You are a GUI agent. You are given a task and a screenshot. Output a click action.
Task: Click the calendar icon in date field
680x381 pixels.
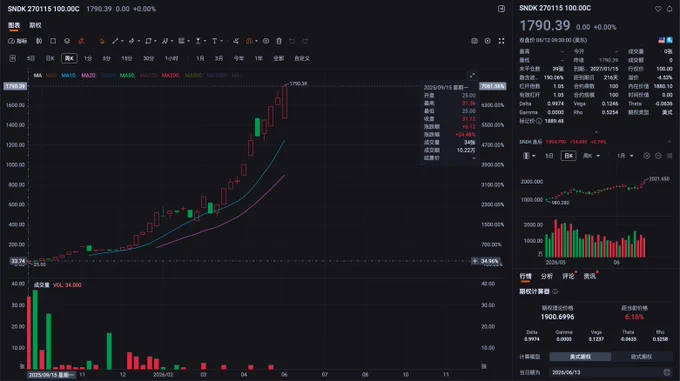tap(667, 372)
